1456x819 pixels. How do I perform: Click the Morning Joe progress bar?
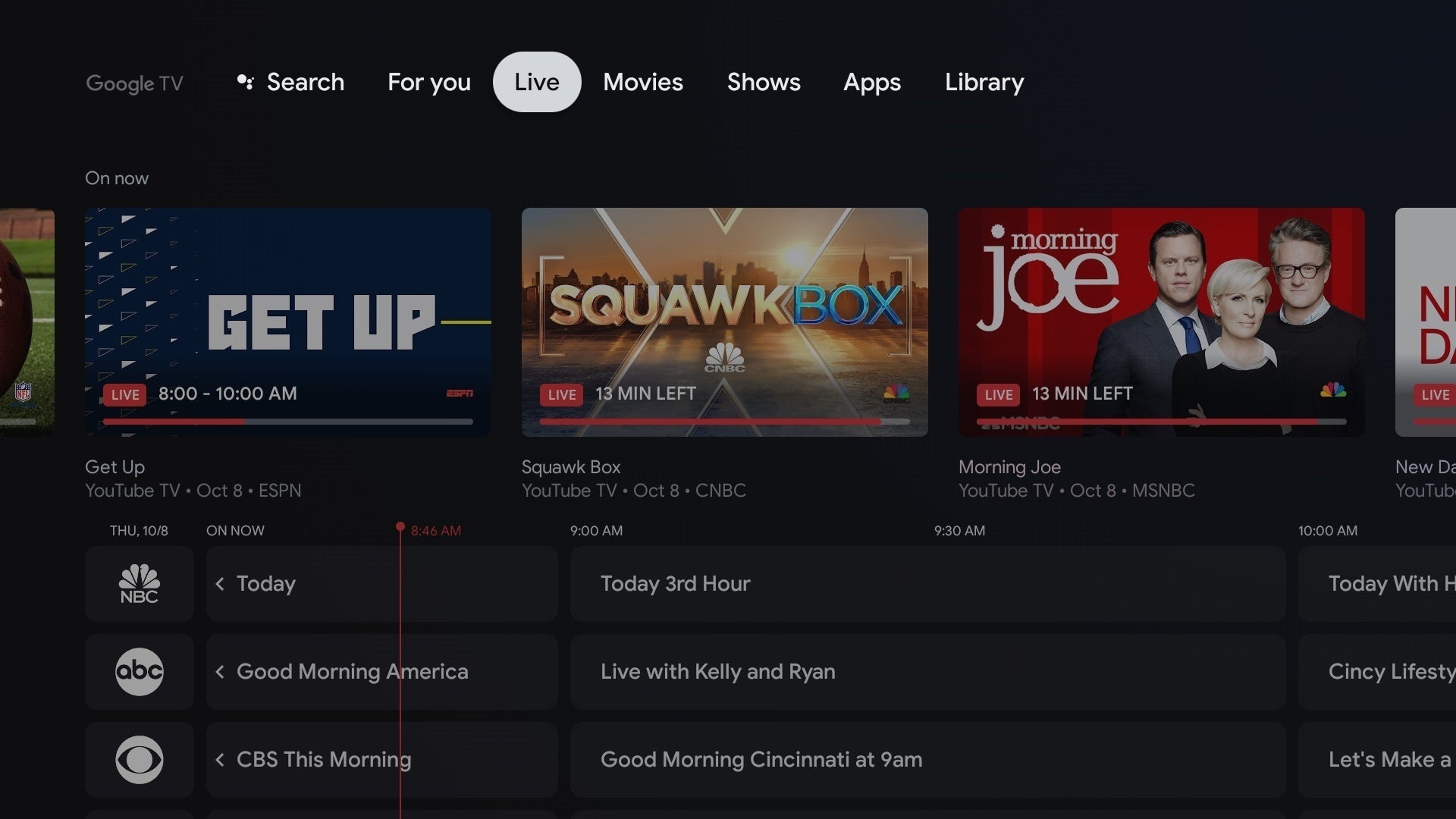click(x=1162, y=421)
